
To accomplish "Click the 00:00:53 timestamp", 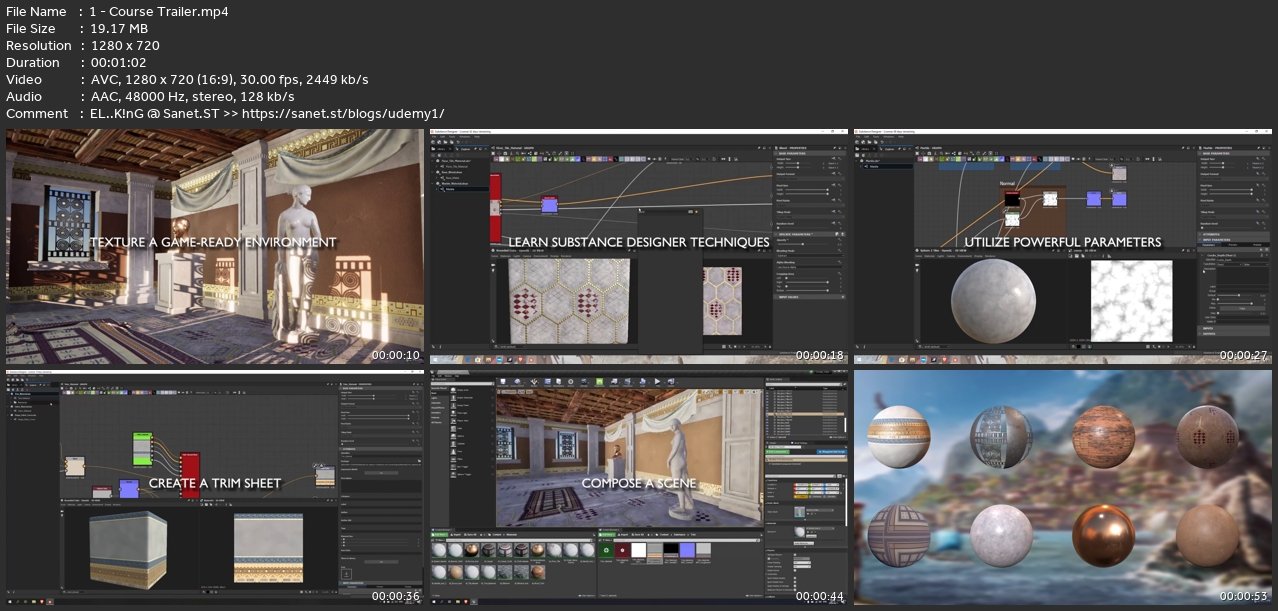I will coord(1244,596).
